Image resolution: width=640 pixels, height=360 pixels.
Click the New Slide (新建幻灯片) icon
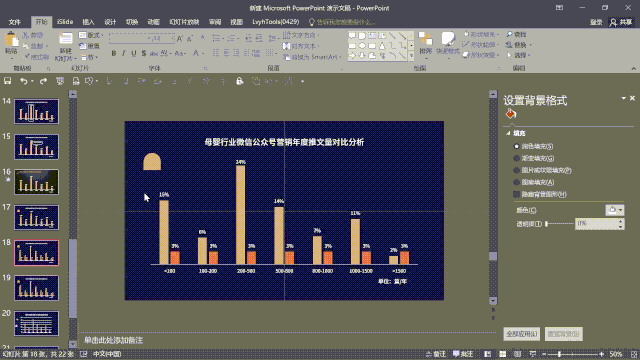click(x=65, y=39)
